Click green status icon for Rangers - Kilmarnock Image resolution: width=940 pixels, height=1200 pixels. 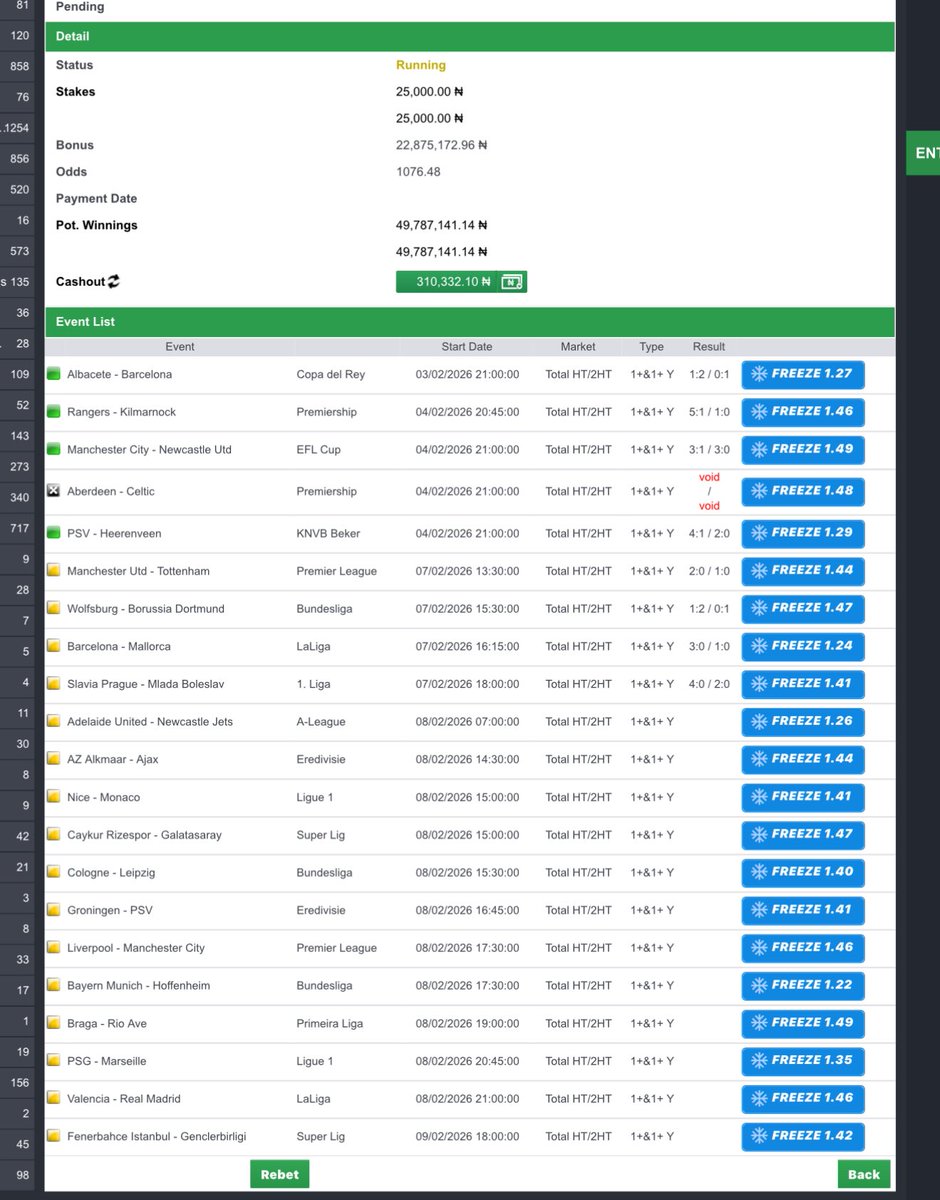coord(54,412)
